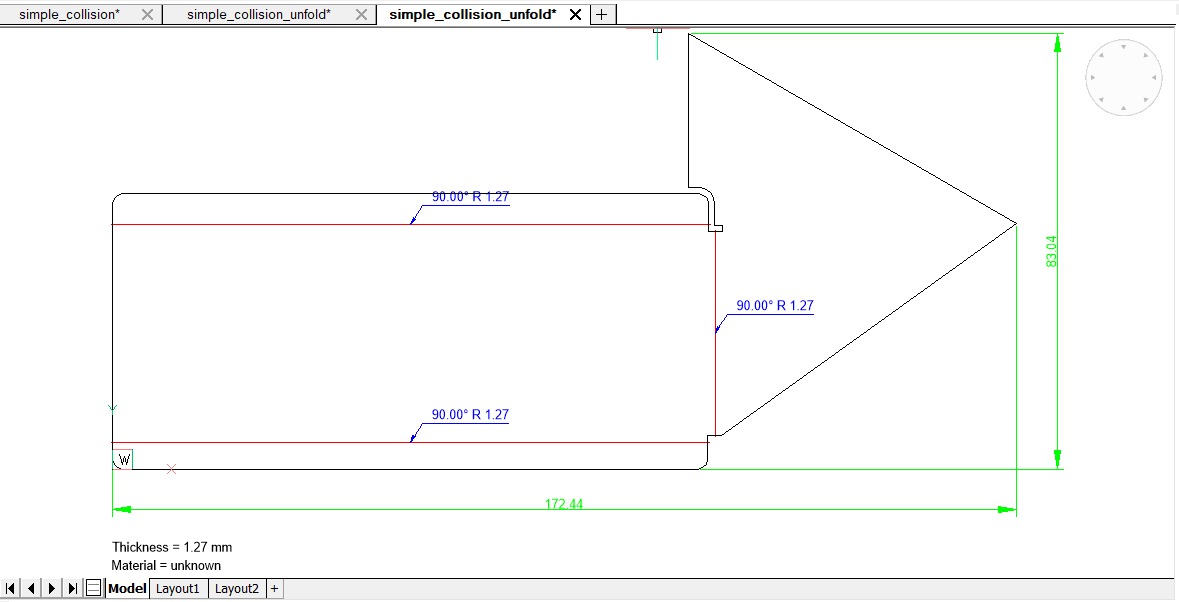Close the active simple_collision_unfold* tab
Screen dimensions: 1179x602
(x=575, y=14)
